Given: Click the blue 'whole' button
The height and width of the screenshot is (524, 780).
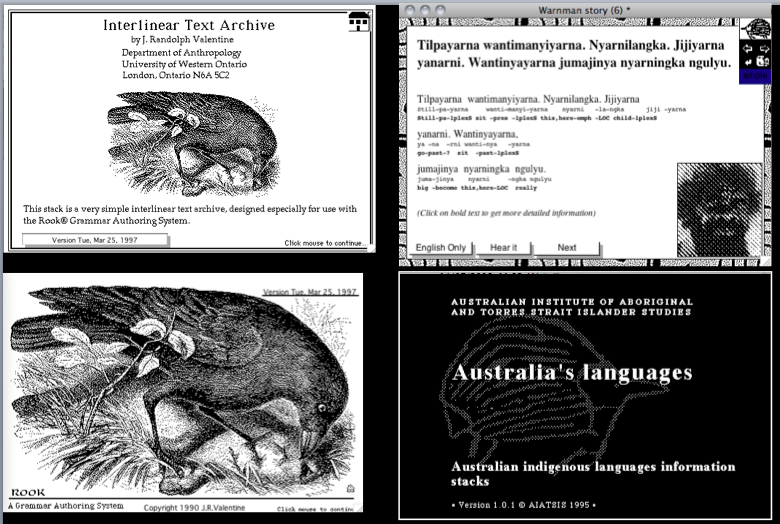Looking at the screenshot, I should (x=755, y=76).
